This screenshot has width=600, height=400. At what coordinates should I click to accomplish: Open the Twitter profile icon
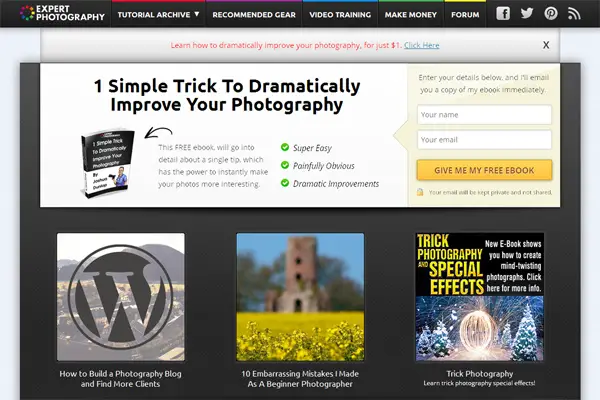pos(527,13)
